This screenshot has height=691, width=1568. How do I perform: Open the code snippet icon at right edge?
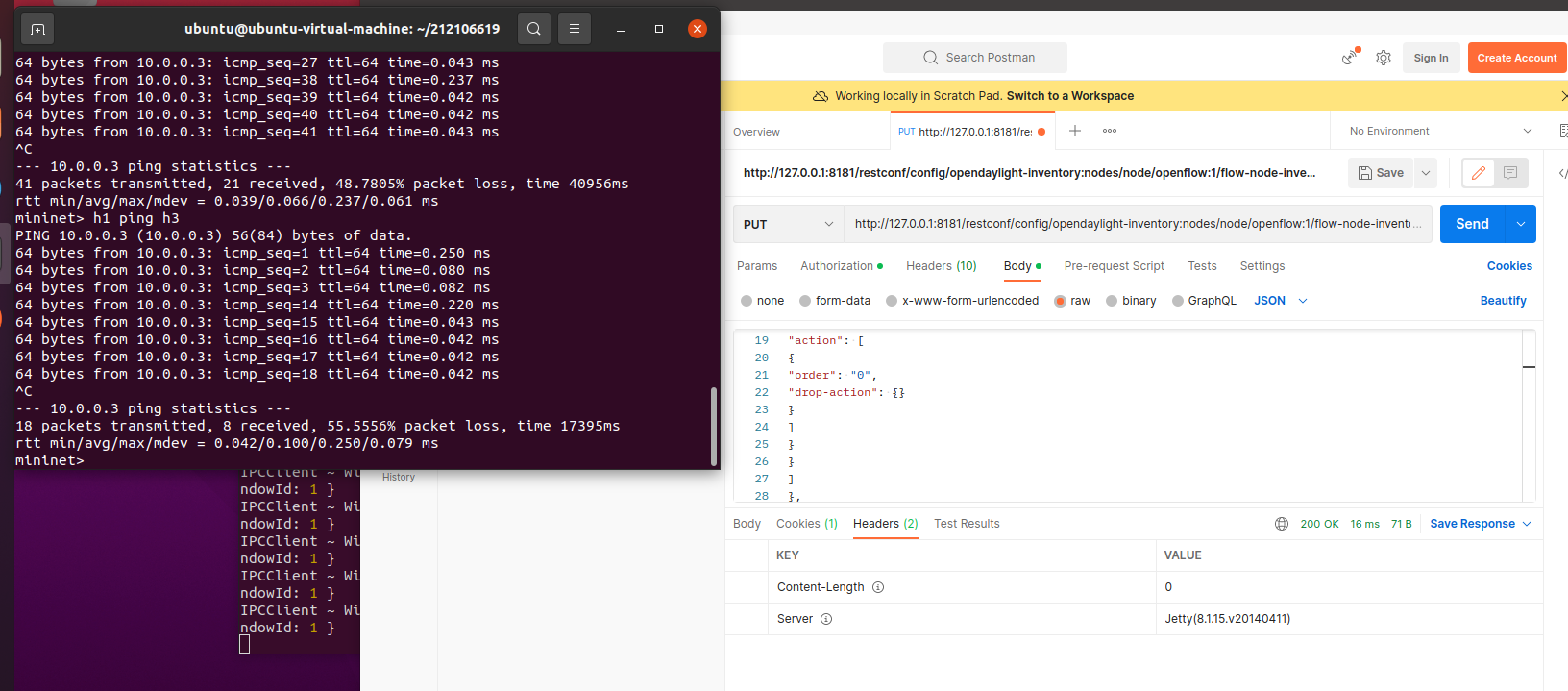pos(1562,173)
